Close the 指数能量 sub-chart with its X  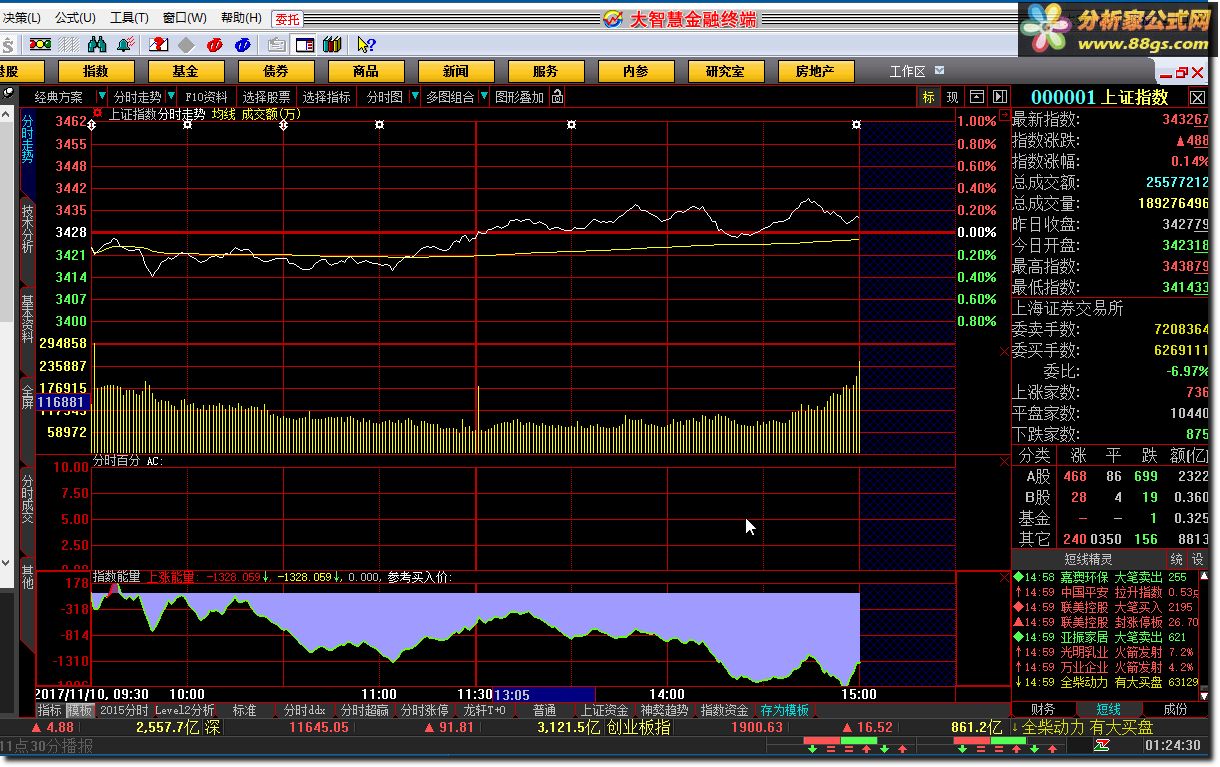1005,577
